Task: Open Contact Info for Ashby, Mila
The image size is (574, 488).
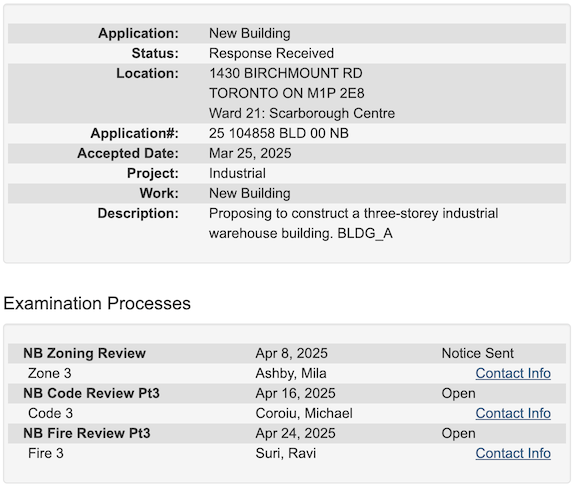Action: pos(513,373)
